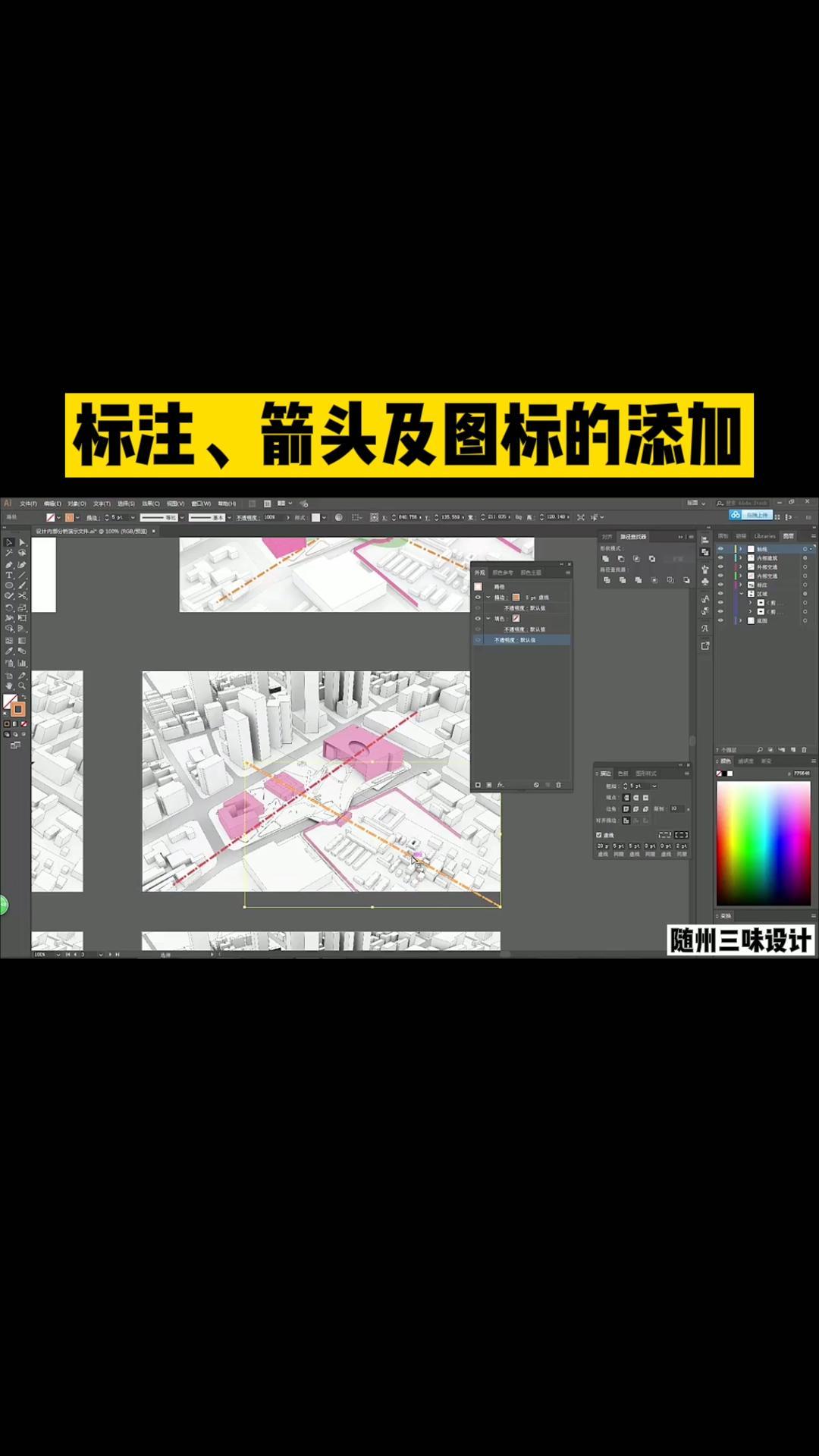Expand the 标注 layer
819x1456 pixels.
[x=742, y=585]
